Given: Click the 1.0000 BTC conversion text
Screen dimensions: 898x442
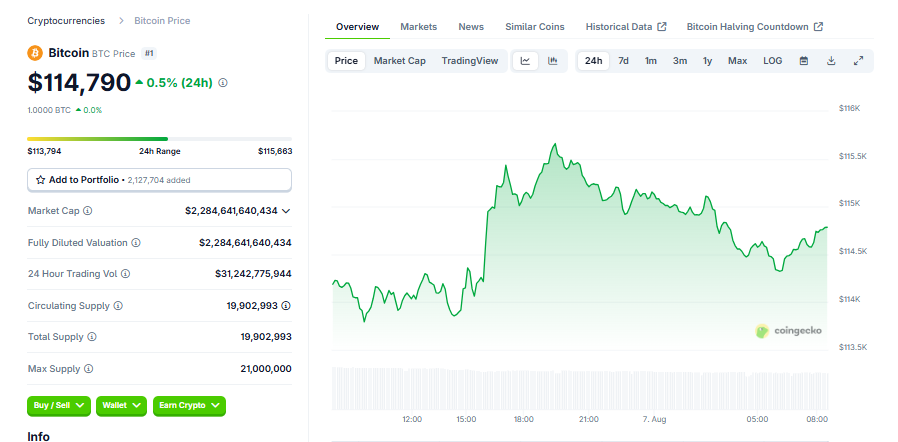Looking at the screenshot, I should 49,110.
